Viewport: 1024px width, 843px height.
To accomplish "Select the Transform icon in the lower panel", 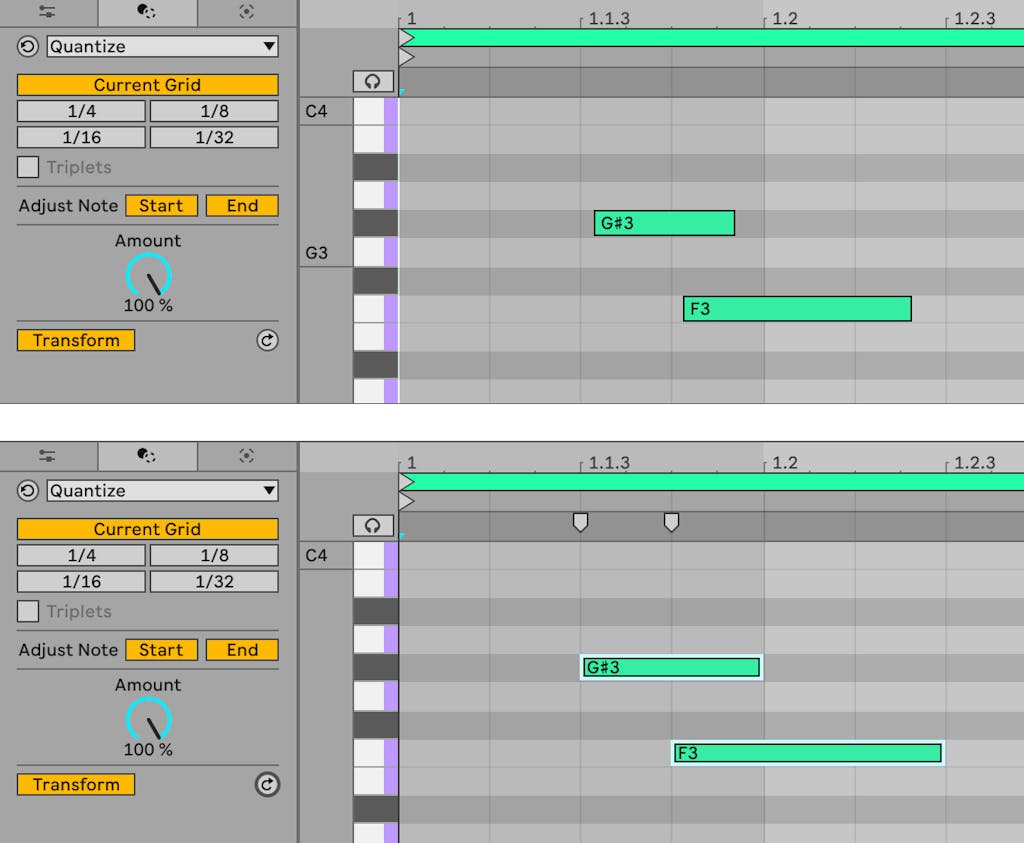I will tap(147, 456).
